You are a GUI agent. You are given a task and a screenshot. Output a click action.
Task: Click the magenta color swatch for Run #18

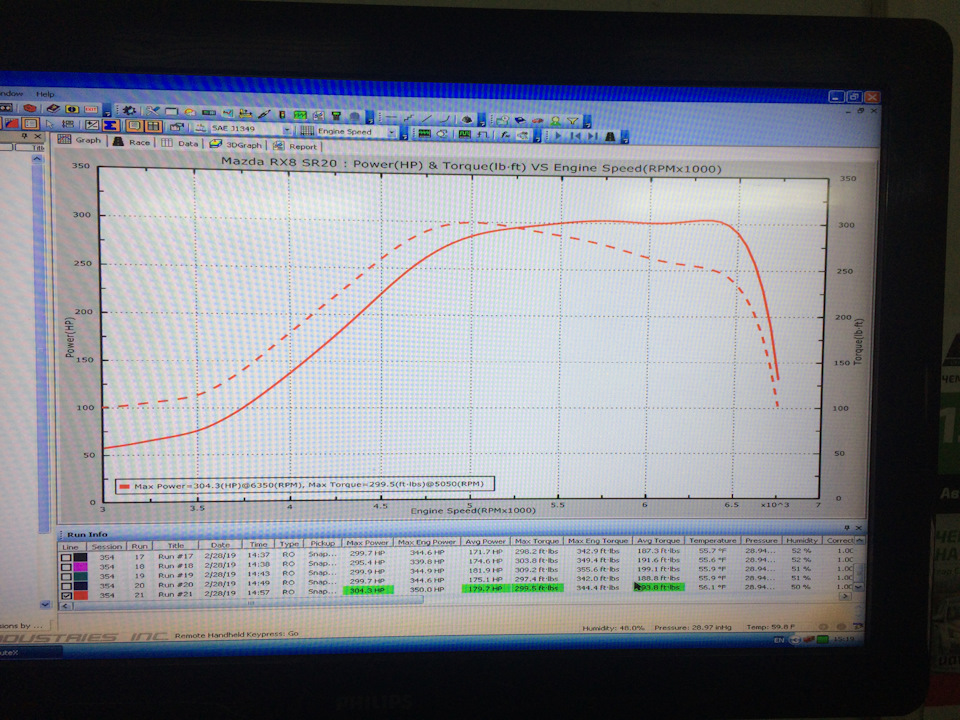point(81,567)
